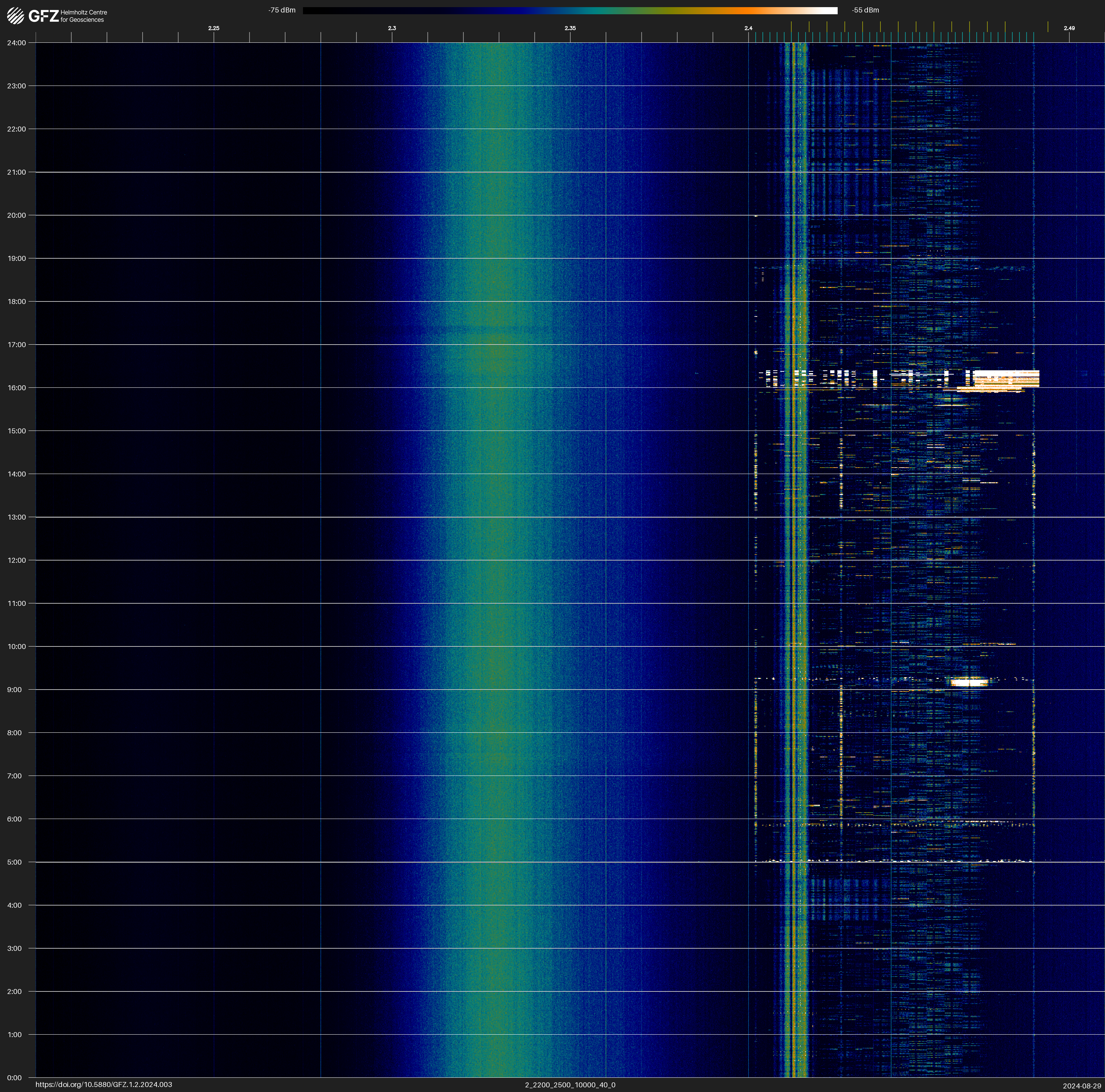Click the 2_2200_2500_10000_40_0 file label
This screenshot has width=1105, height=1092.
(570, 1085)
